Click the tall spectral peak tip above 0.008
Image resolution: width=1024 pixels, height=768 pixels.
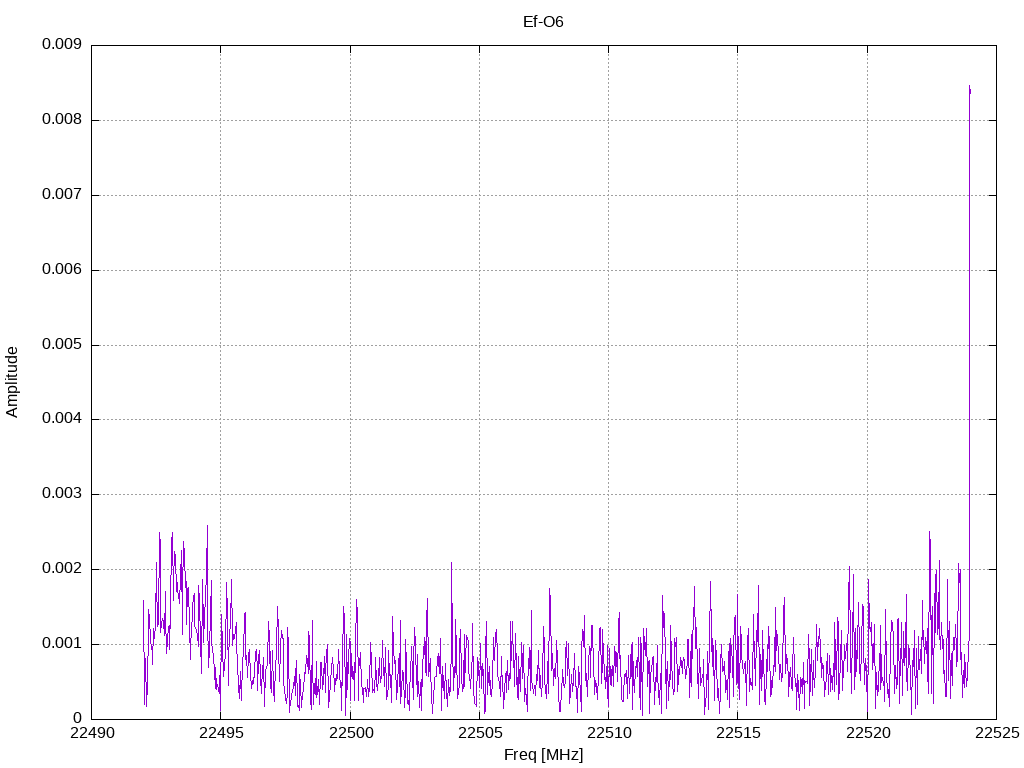click(970, 88)
